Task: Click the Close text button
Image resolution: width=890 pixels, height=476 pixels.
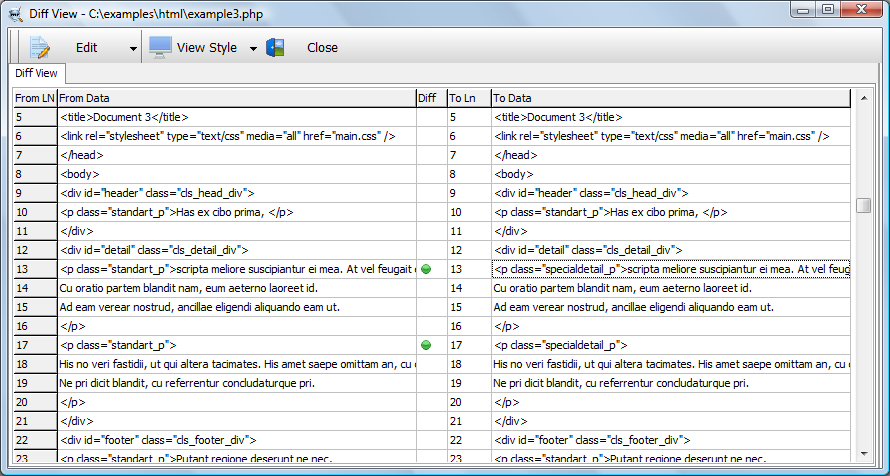Action: coord(322,47)
